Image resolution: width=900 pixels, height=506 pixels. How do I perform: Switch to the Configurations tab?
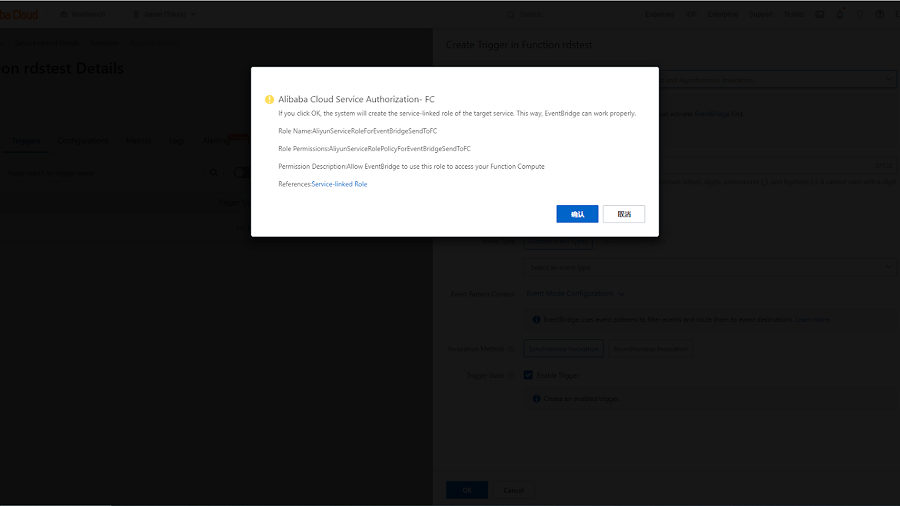pyautogui.click(x=83, y=141)
